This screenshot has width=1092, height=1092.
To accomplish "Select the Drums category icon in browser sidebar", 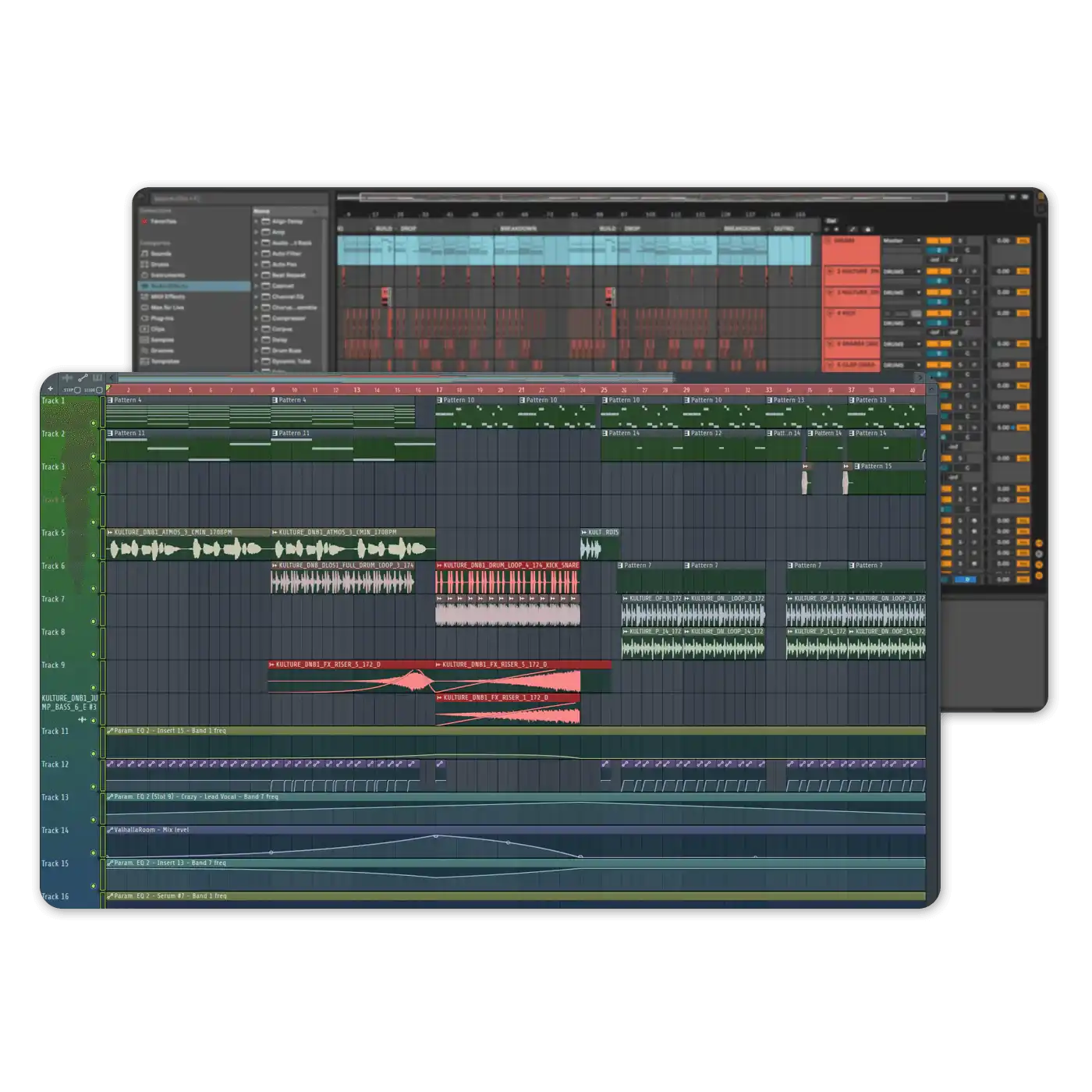I will 145,264.
